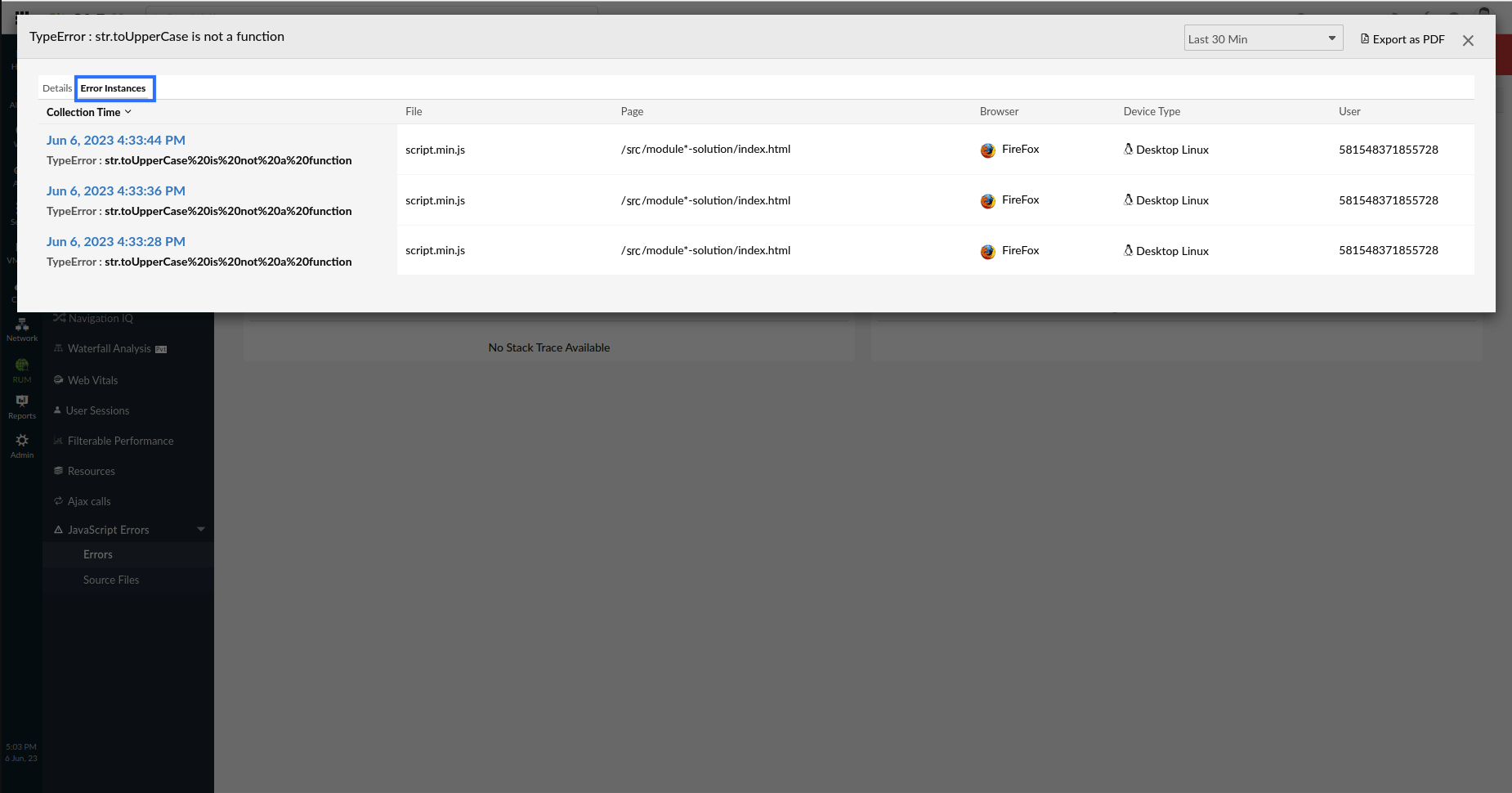Click the Web Vitals icon in the menu
This screenshot has height=793, width=1512.
(x=58, y=379)
